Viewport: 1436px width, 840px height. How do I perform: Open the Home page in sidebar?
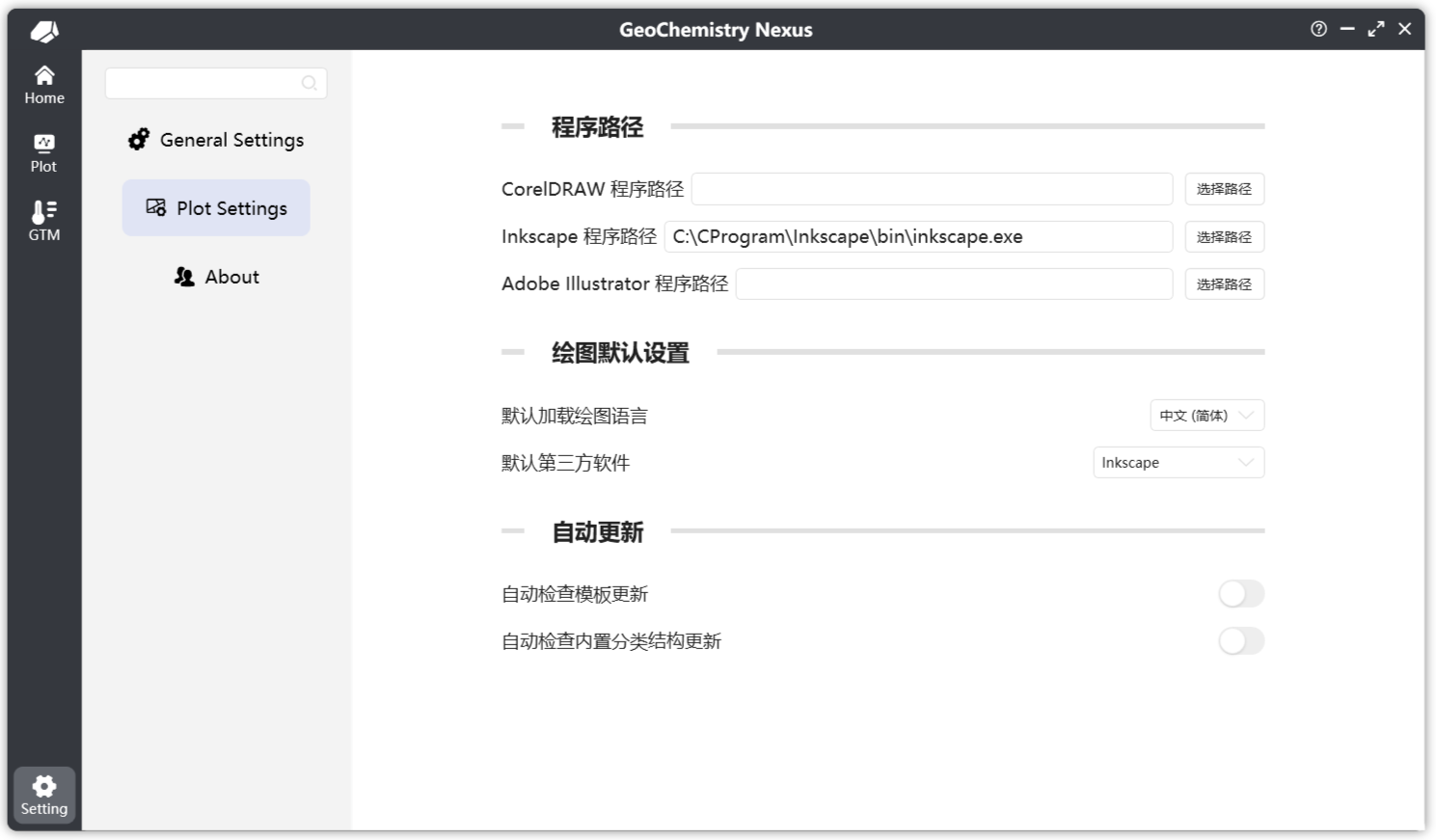pos(44,85)
